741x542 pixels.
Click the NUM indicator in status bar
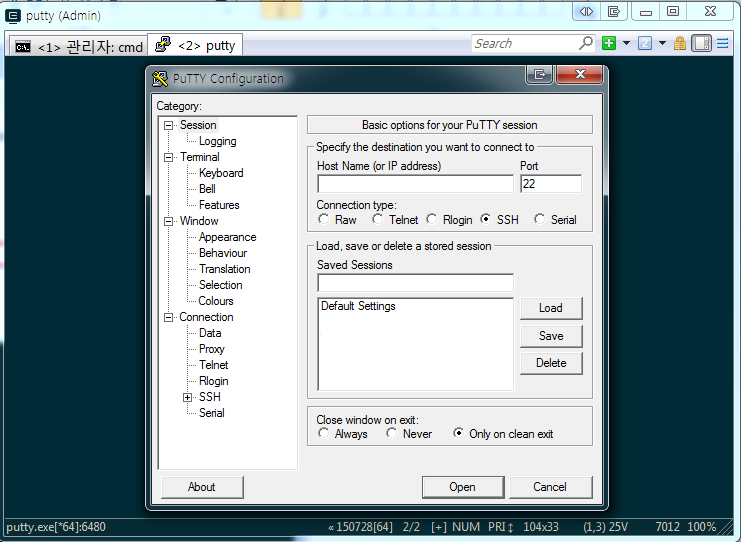pos(465,527)
